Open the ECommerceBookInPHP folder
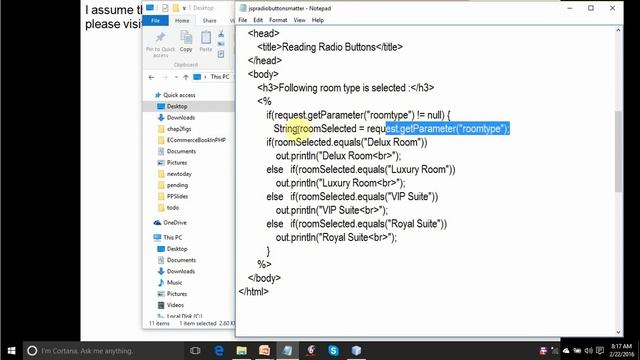This screenshot has width=640, height=360. tap(196, 140)
